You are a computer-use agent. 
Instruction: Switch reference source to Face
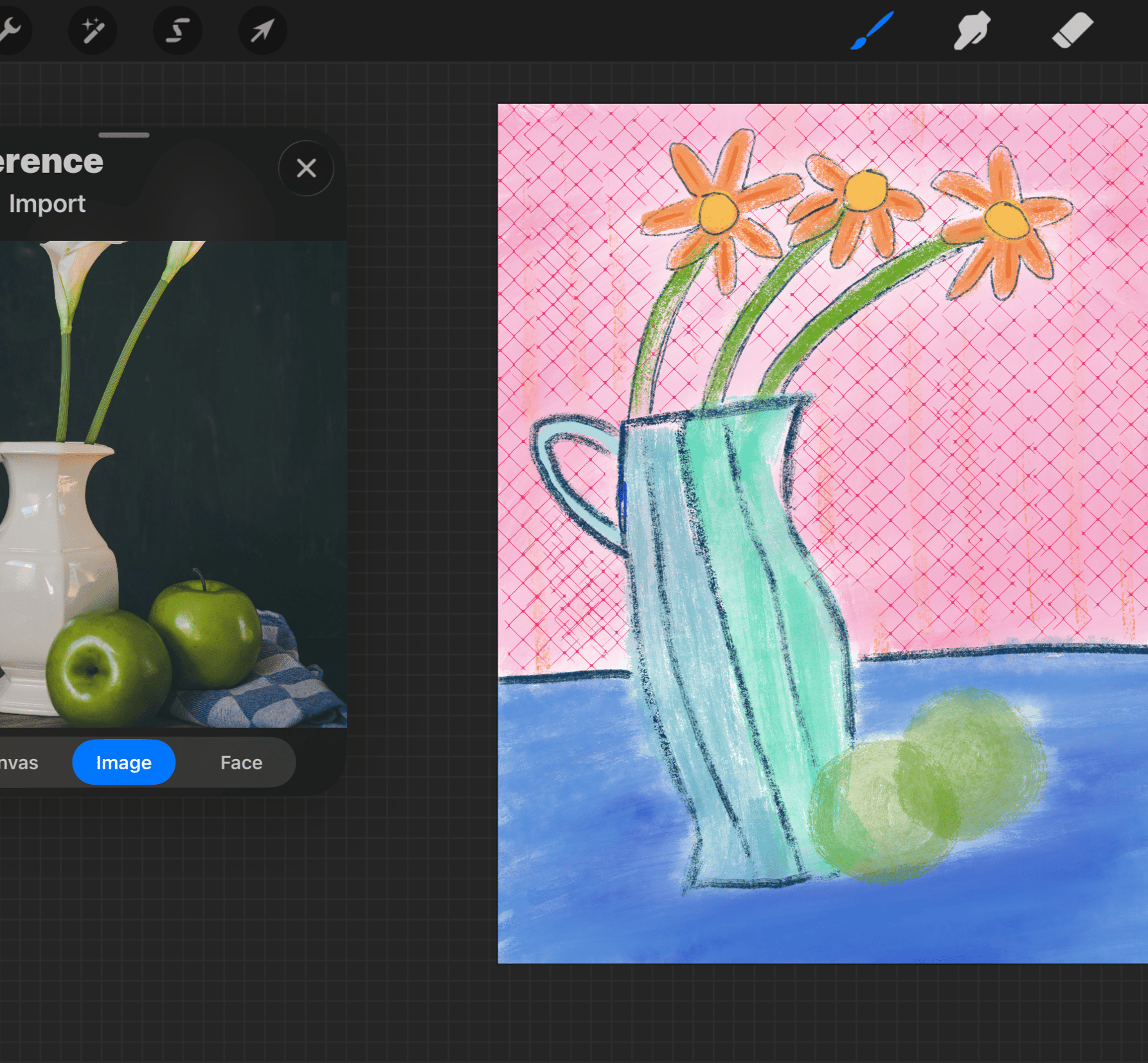pos(241,762)
